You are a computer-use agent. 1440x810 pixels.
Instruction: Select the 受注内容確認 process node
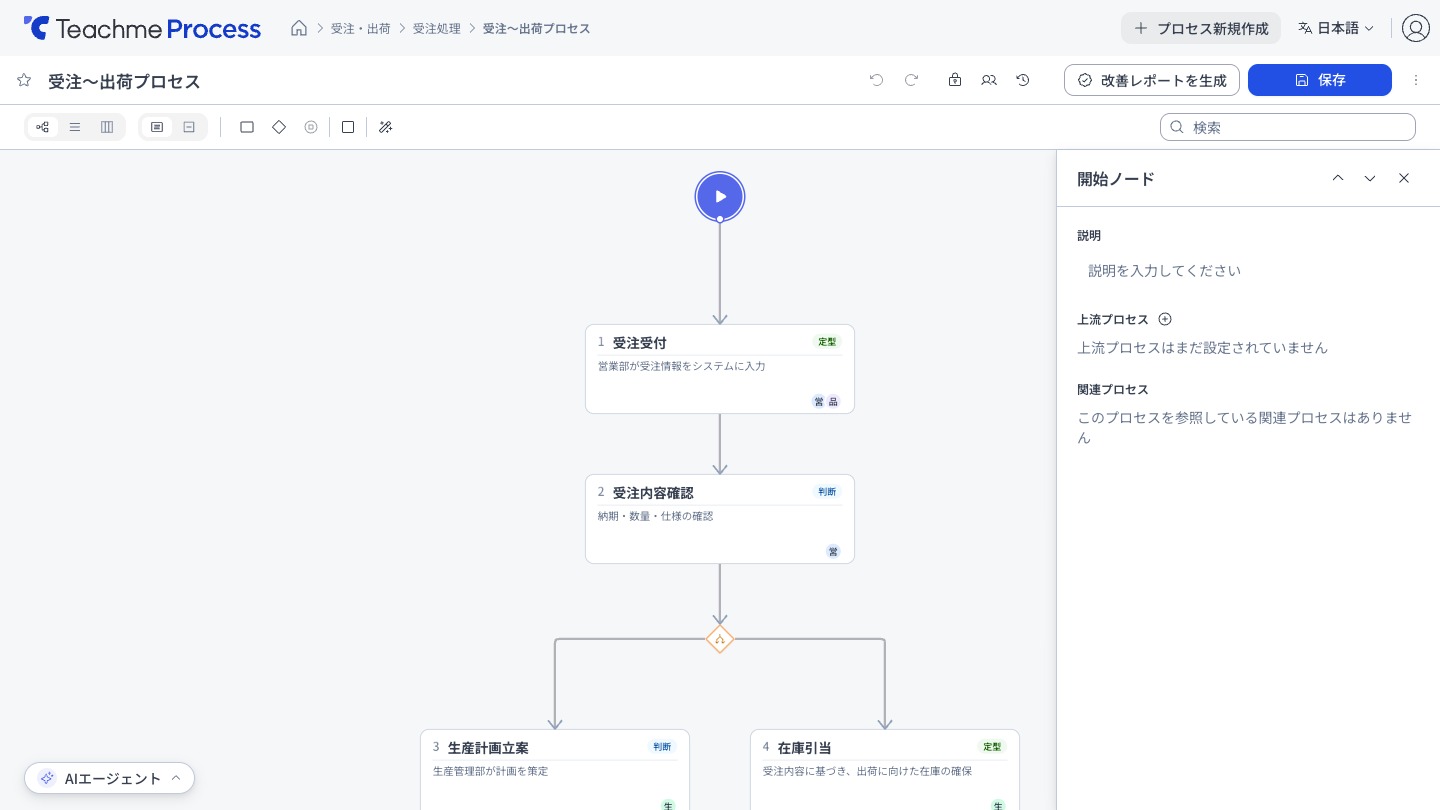pyautogui.click(x=720, y=519)
